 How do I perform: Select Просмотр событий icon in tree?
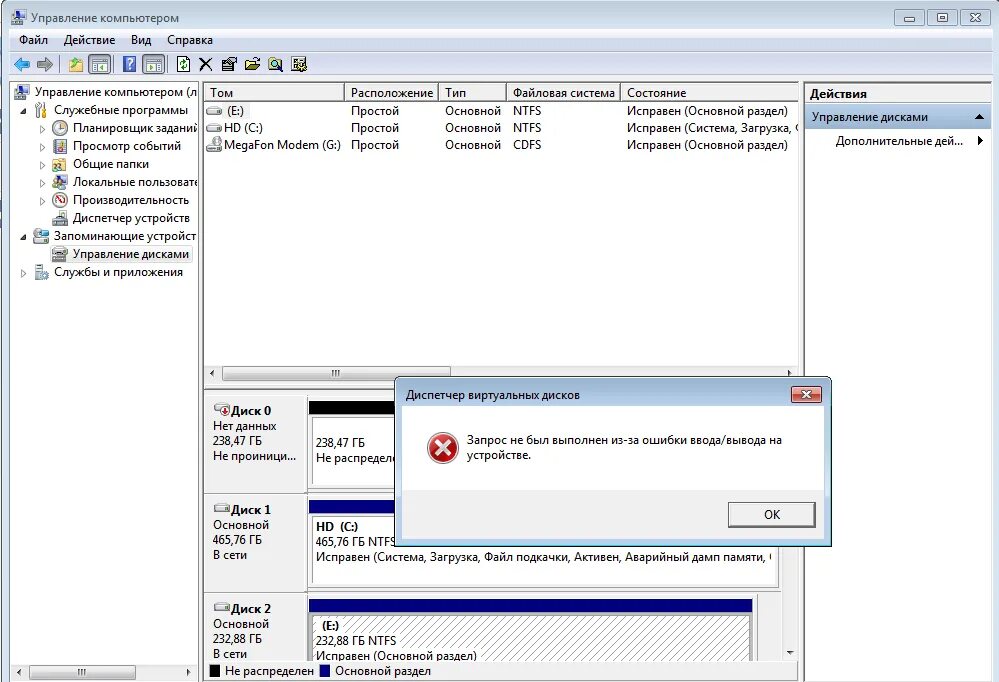(60, 146)
